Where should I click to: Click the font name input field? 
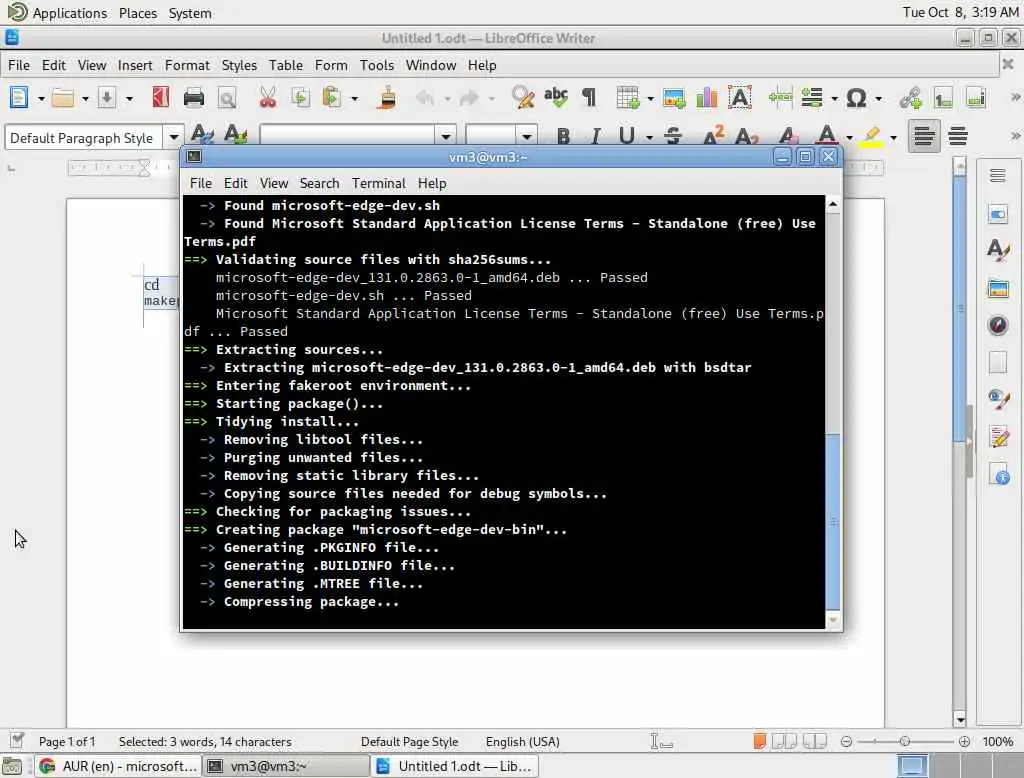coord(347,137)
